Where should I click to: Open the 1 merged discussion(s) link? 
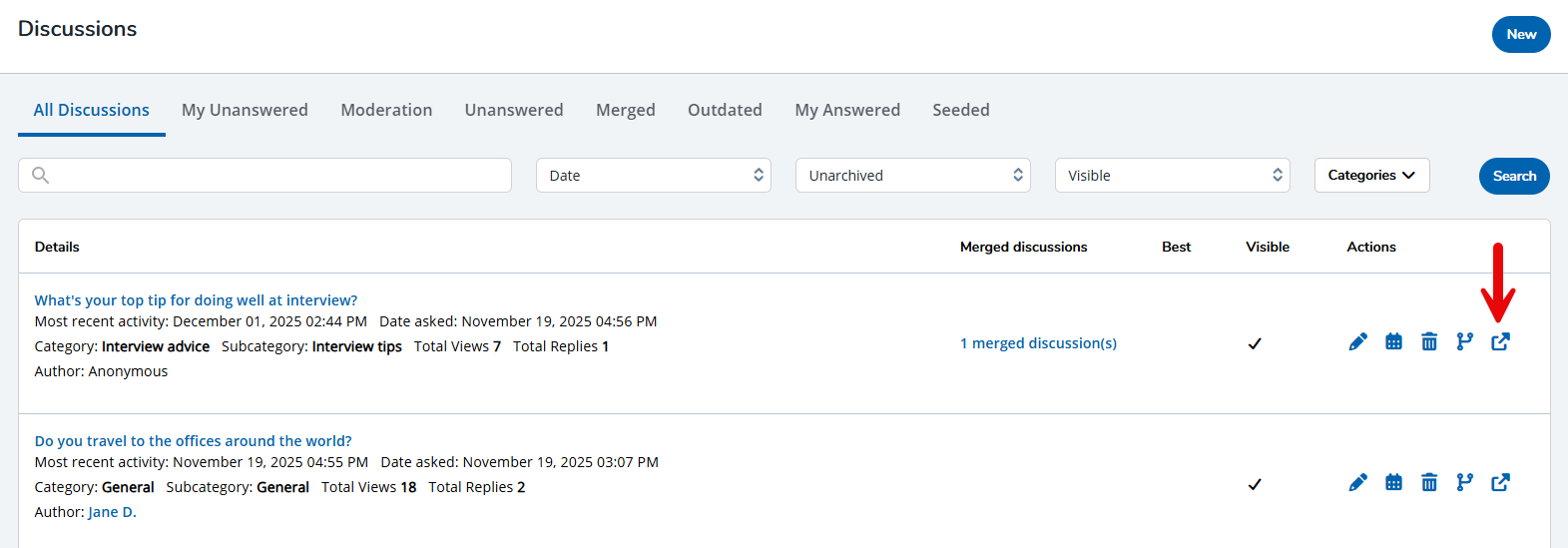[1038, 343]
